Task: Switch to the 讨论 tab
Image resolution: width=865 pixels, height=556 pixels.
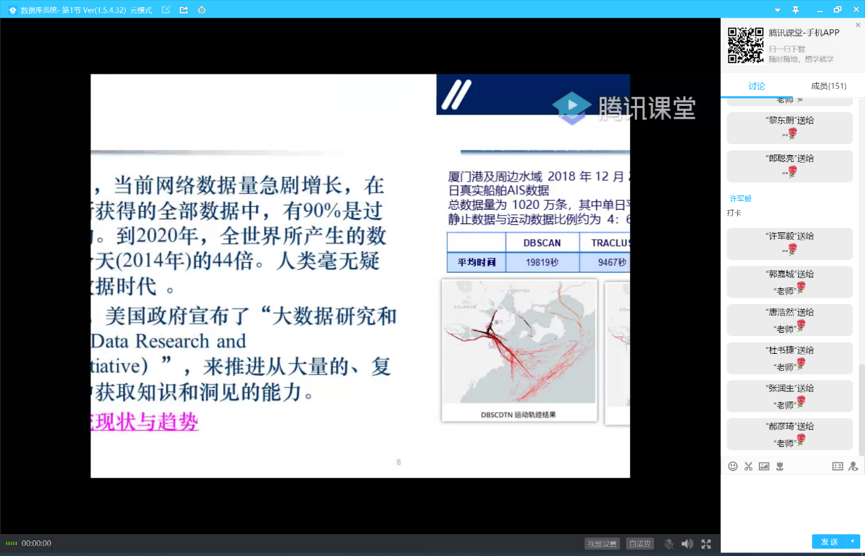Action: click(757, 86)
